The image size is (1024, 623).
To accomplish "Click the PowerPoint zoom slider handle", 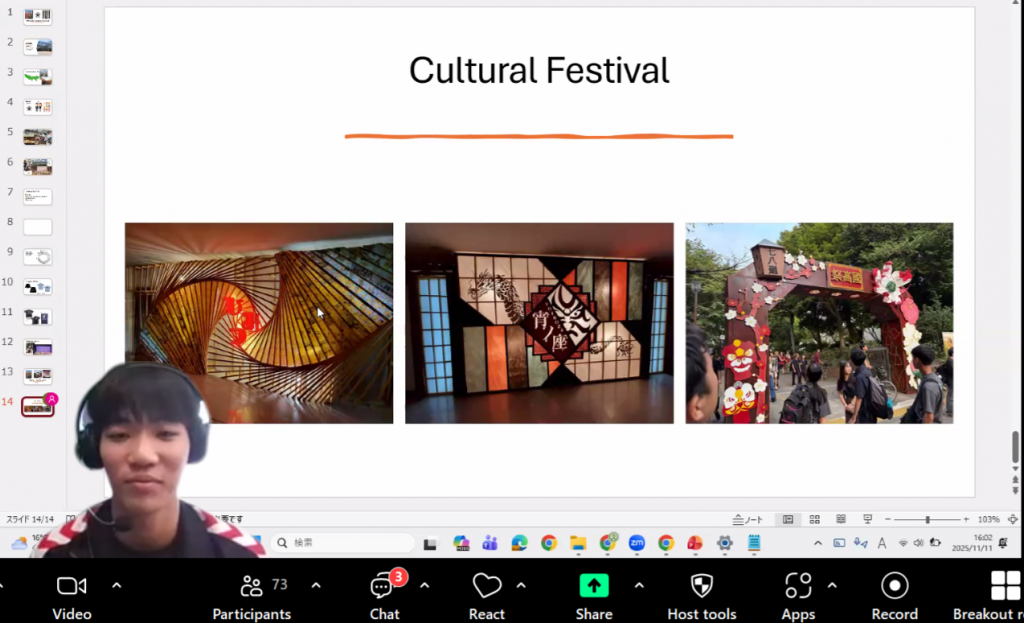I will [x=928, y=520].
